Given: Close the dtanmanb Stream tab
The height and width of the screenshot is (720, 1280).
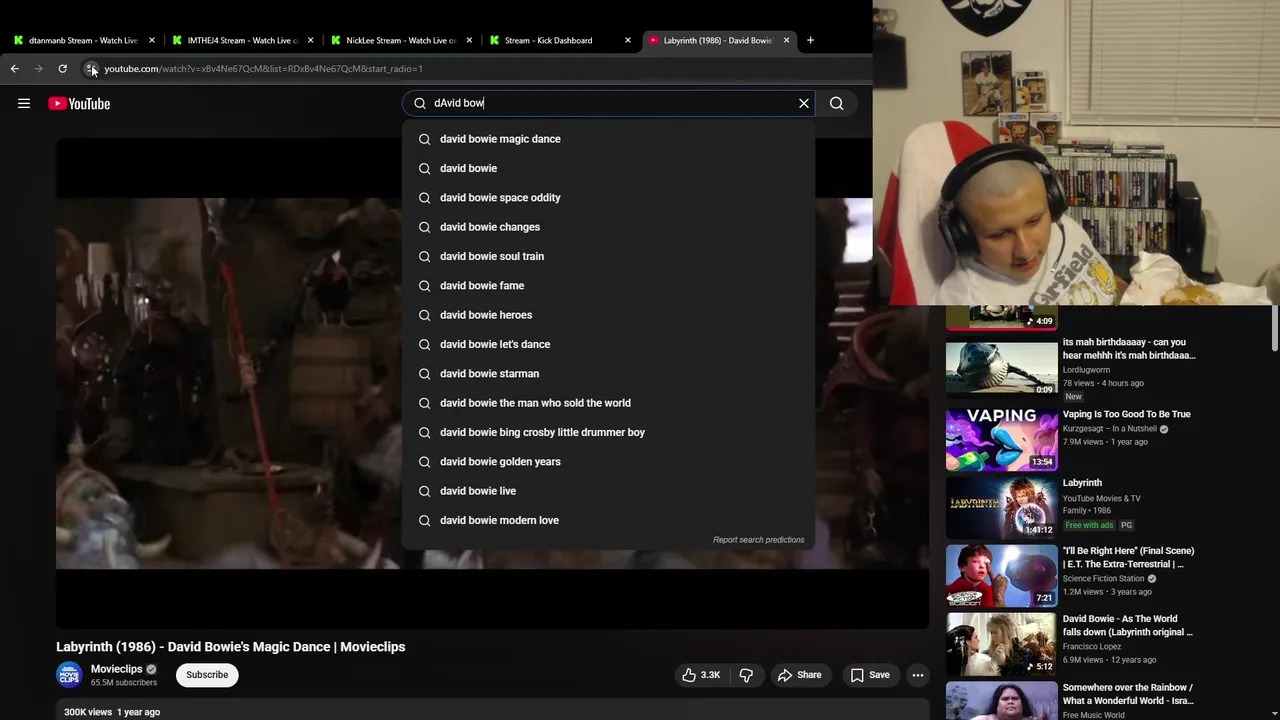Looking at the screenshot, I should tap(152, 40).
